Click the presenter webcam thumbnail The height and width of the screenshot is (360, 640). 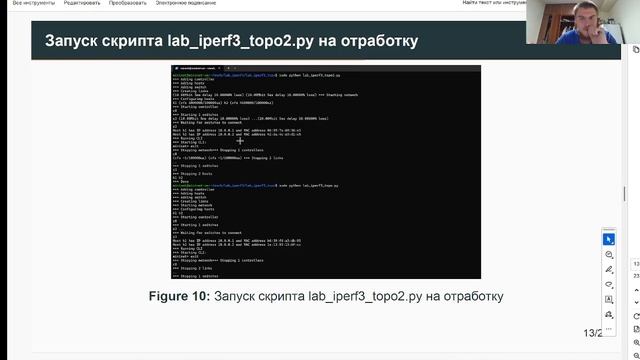point(583,22)
